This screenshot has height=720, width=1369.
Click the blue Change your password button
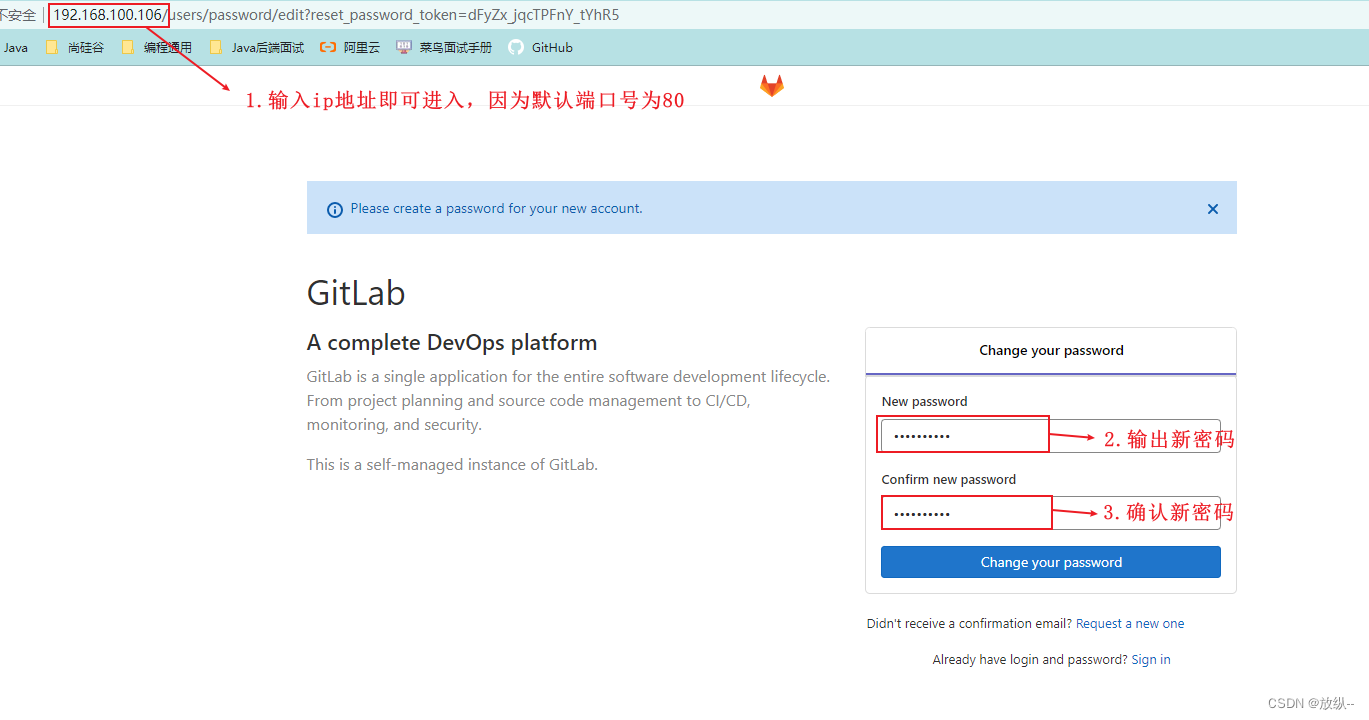(1050, 562)
